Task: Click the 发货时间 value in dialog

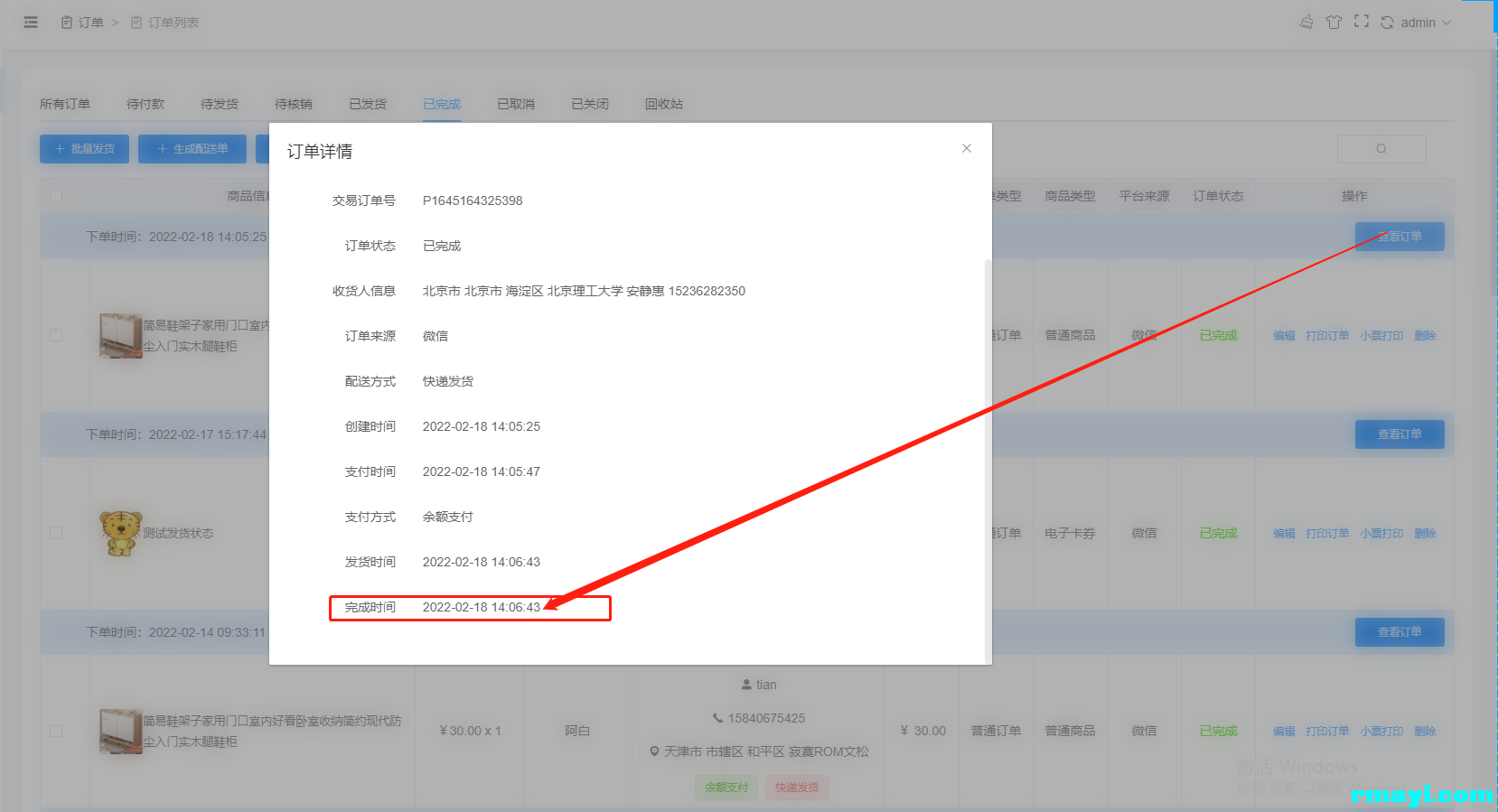Action: pos(482,562)
